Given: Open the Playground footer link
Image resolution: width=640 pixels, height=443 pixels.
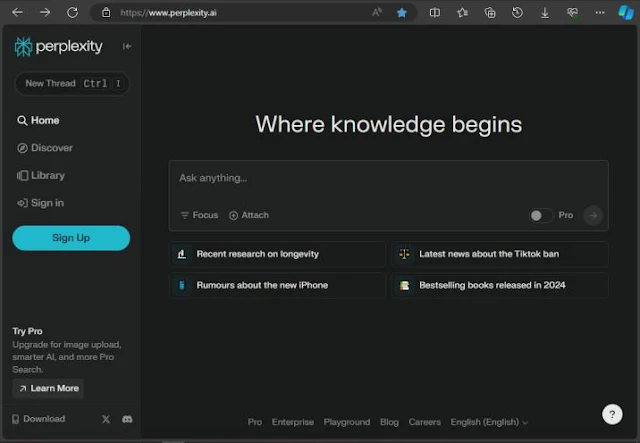Looking at the screenshot, I should (347, 422).
